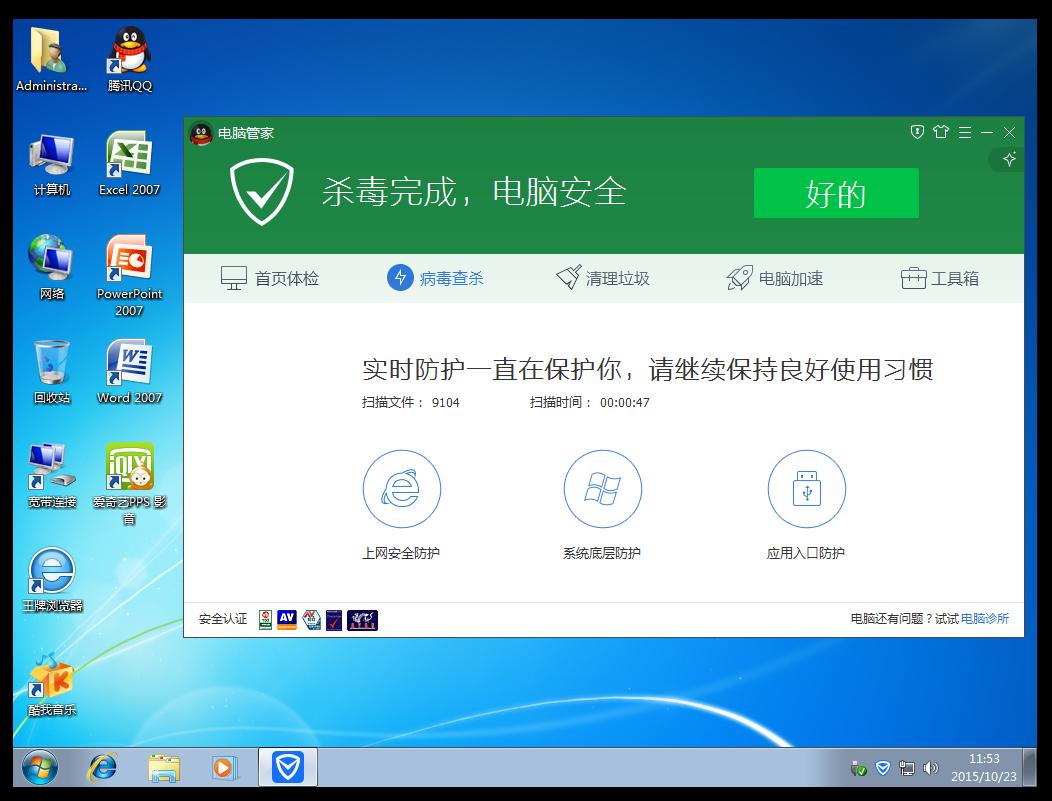Launch Windows Media Player from the taskbar
Screen dimensions: 1052x801
tap(225, 767)
